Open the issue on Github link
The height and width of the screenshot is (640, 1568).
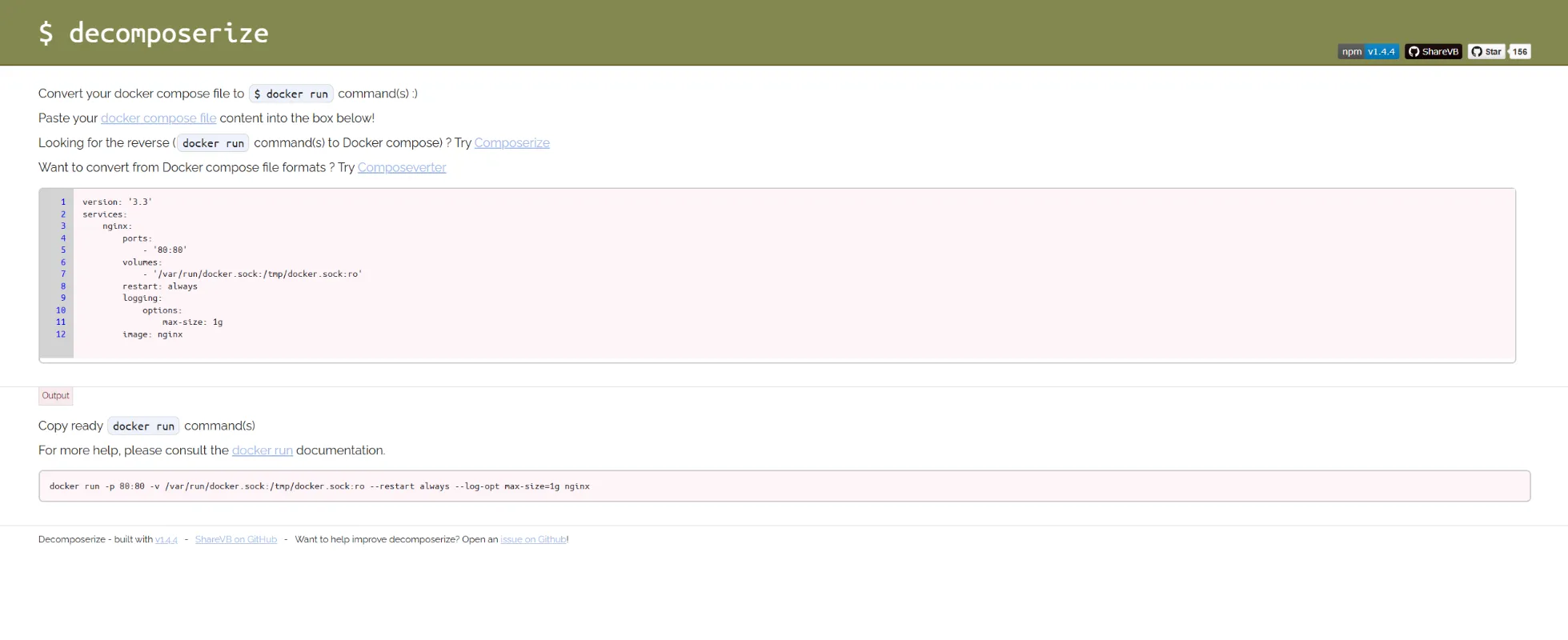(533, 540)
